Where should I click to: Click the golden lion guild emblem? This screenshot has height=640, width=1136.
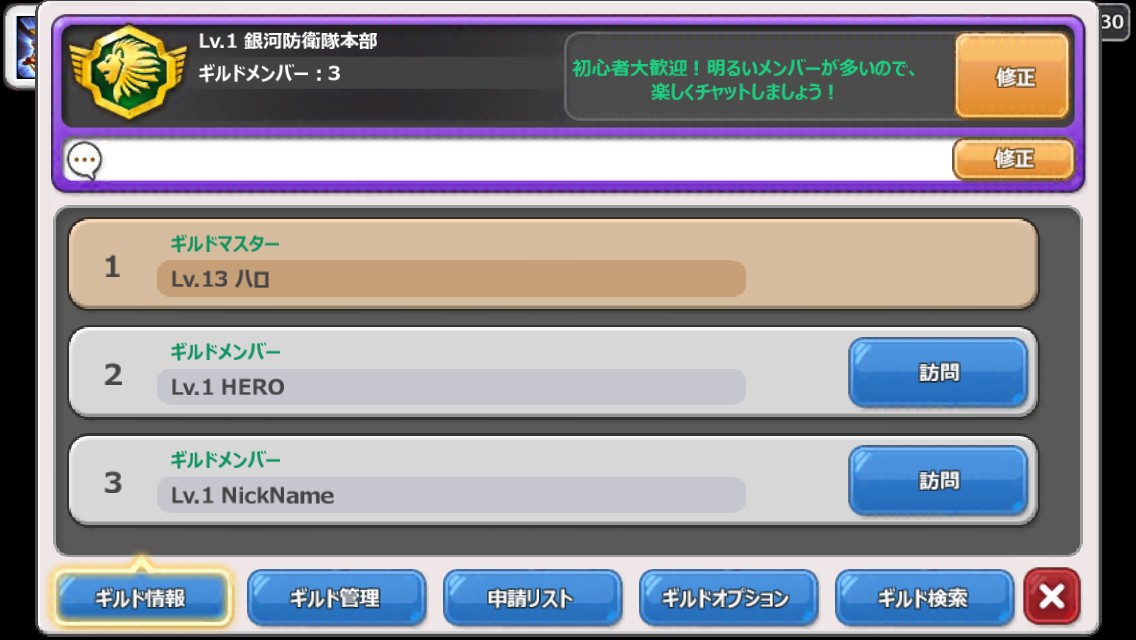[x=129, y=72]
